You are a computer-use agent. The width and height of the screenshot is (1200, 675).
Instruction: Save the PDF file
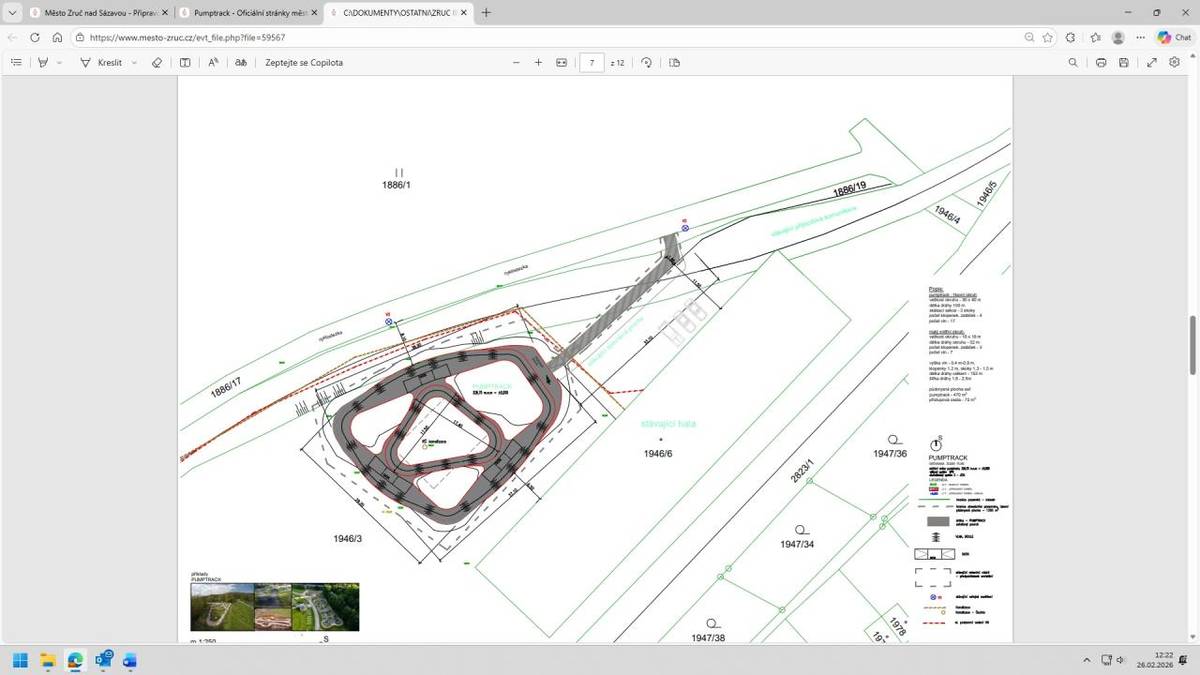tap(1124, 62)
